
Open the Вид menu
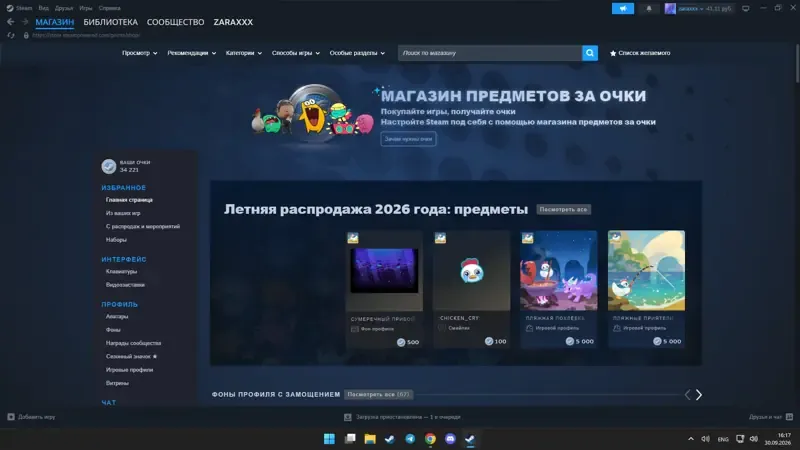coord(43,8)
